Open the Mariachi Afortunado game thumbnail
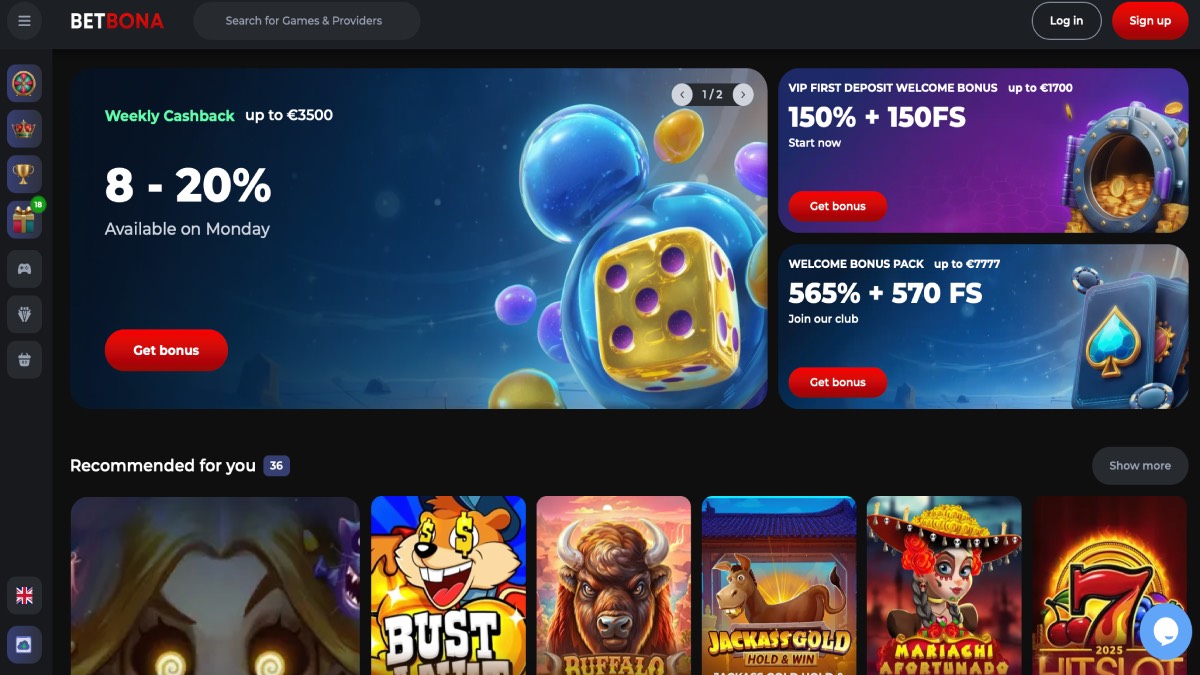Viewport: 1200px width, 675px height. pyautogui.click(x=944, y=586)
